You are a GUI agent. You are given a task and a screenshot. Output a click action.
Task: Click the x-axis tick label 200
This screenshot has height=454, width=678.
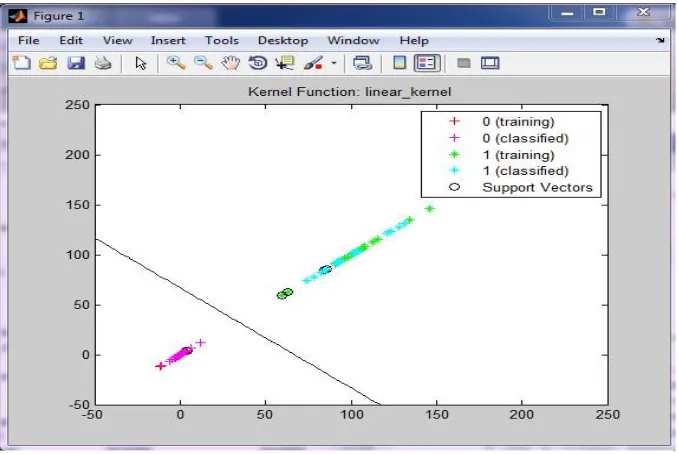point(521,415)
